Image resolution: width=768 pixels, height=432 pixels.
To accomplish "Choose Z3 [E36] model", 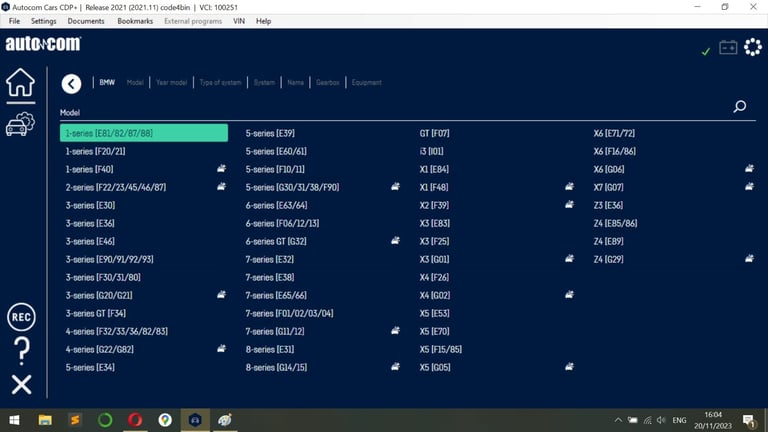I will coord(608,205).
